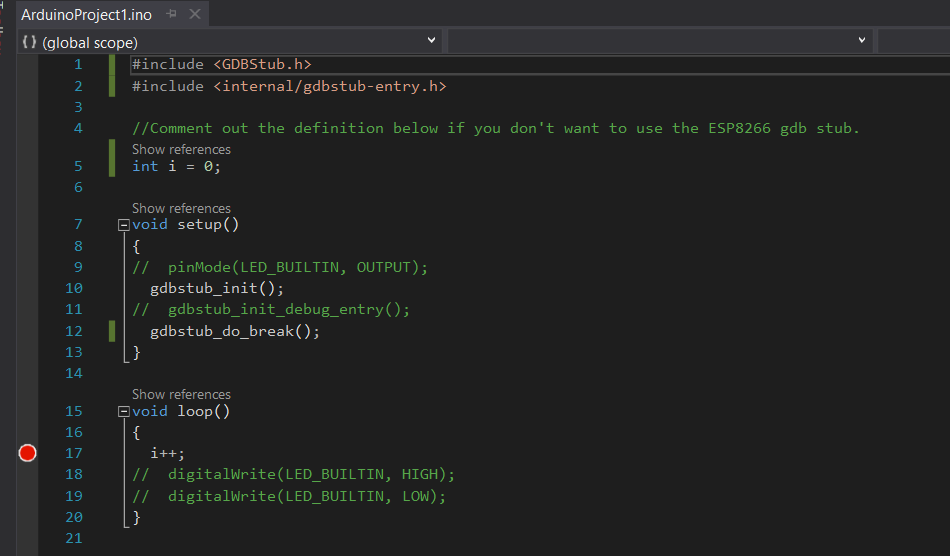Viewport: 950px width, 556px height.
Task: Click the i++; statement
Action: click(167, 454)
